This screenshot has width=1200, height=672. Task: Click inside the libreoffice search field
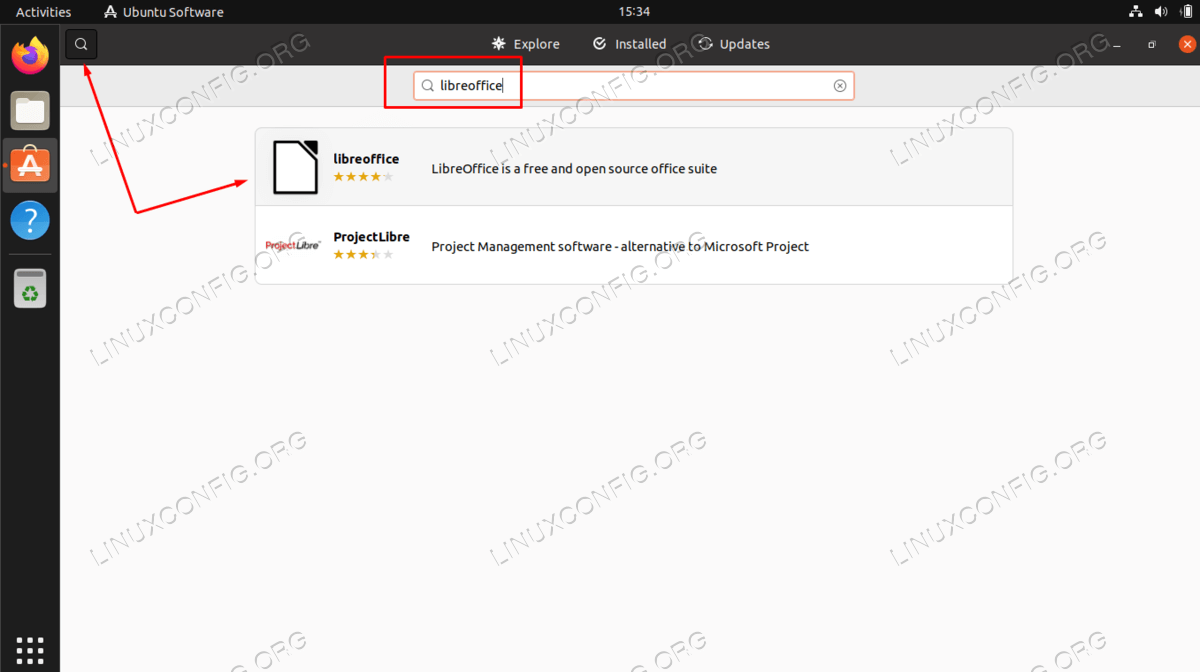[x=634, y=86]
